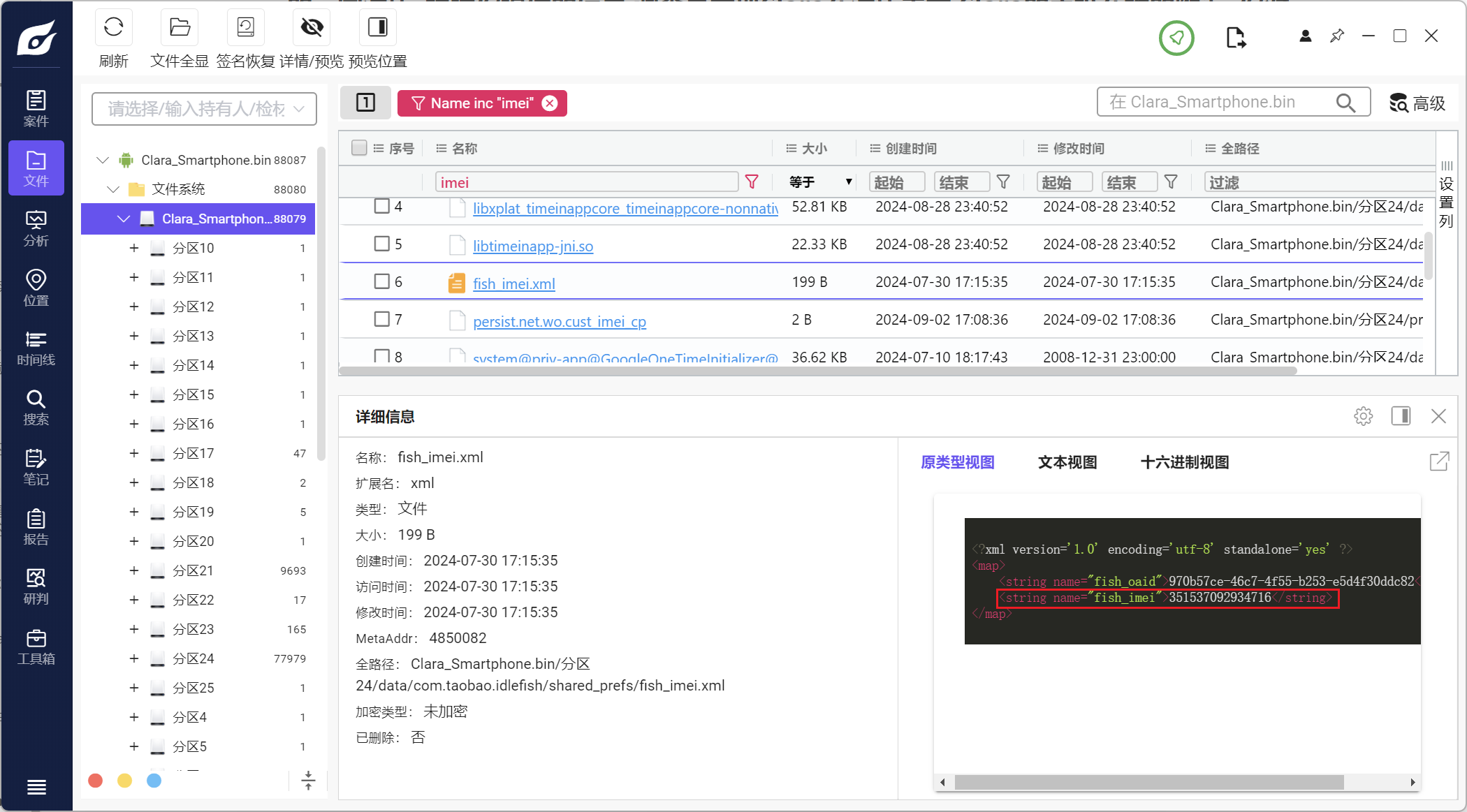Screen dimensions: 1467x812
Task: Open the 等于 size comparison dropdown
Action: [x=820, y=182]
